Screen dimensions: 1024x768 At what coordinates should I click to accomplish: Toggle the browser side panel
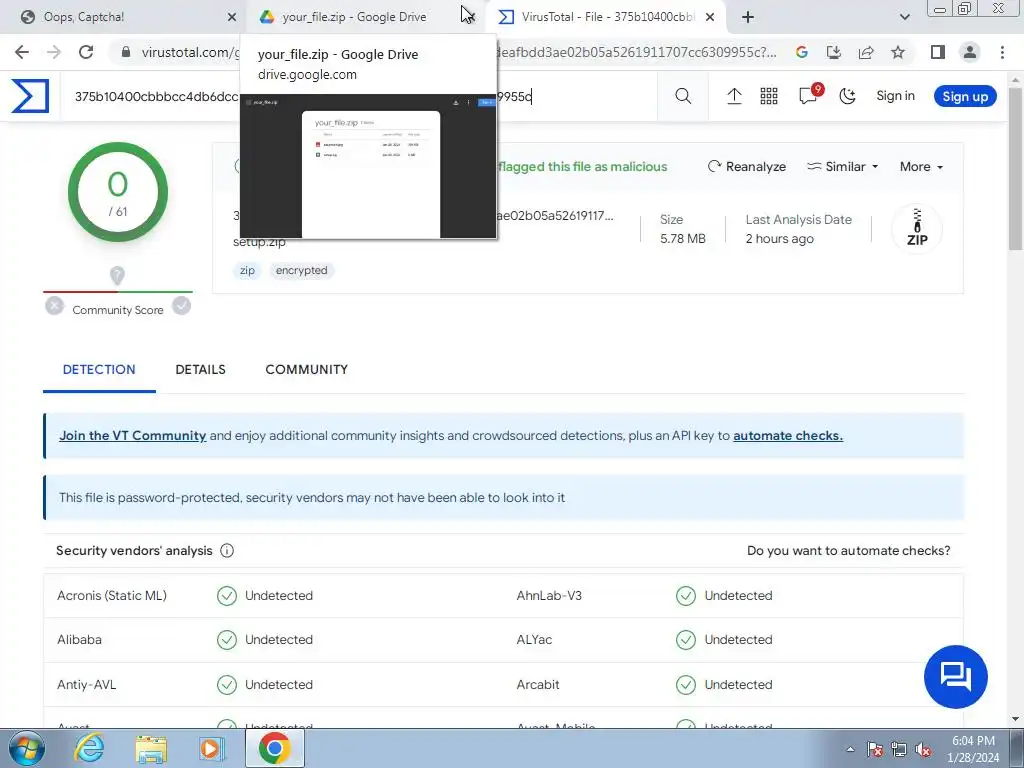click(x=938, y=52)
